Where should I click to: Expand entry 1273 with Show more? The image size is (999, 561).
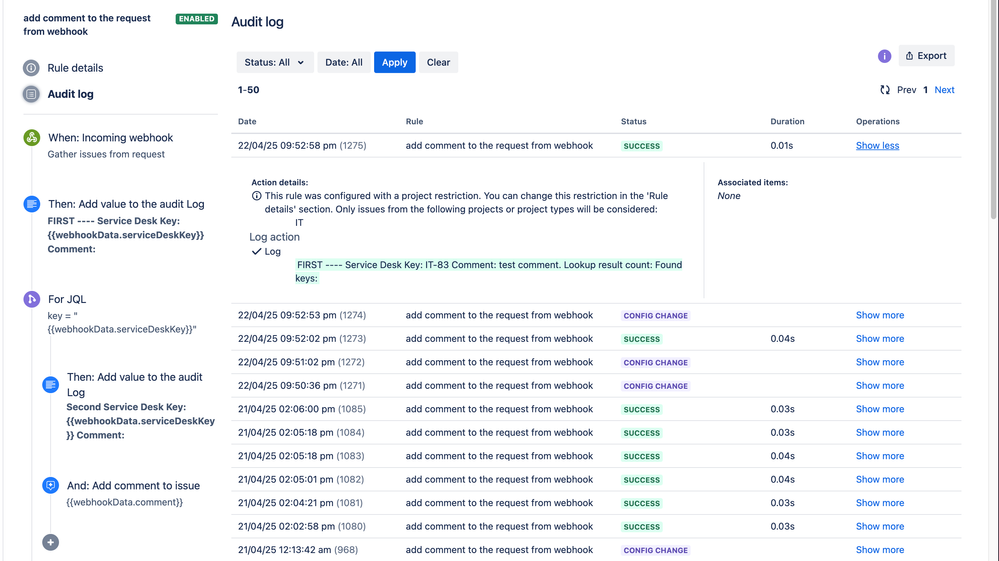(880, 339)
